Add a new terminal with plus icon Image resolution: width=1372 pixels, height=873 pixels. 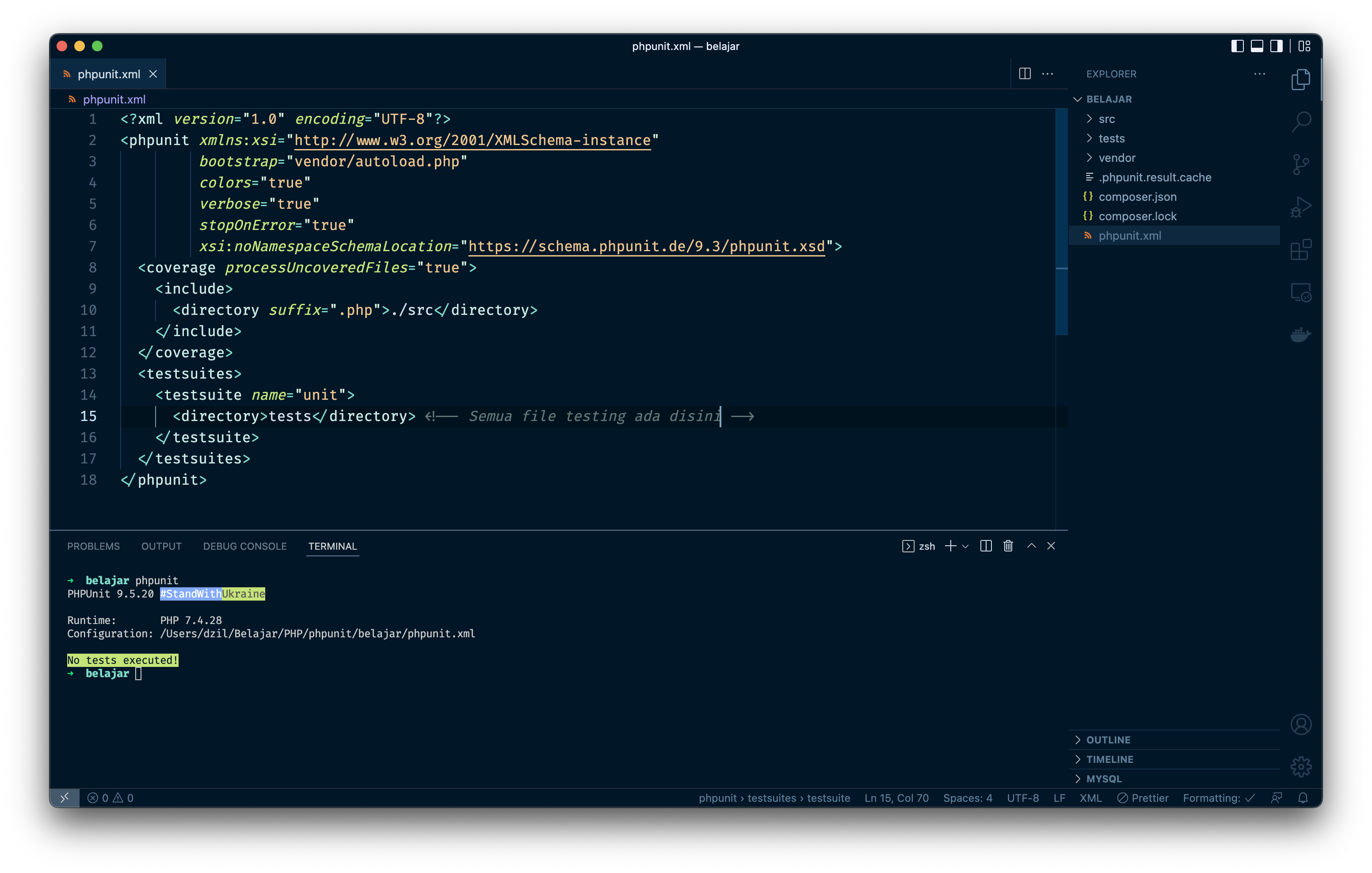pos(950,546)
